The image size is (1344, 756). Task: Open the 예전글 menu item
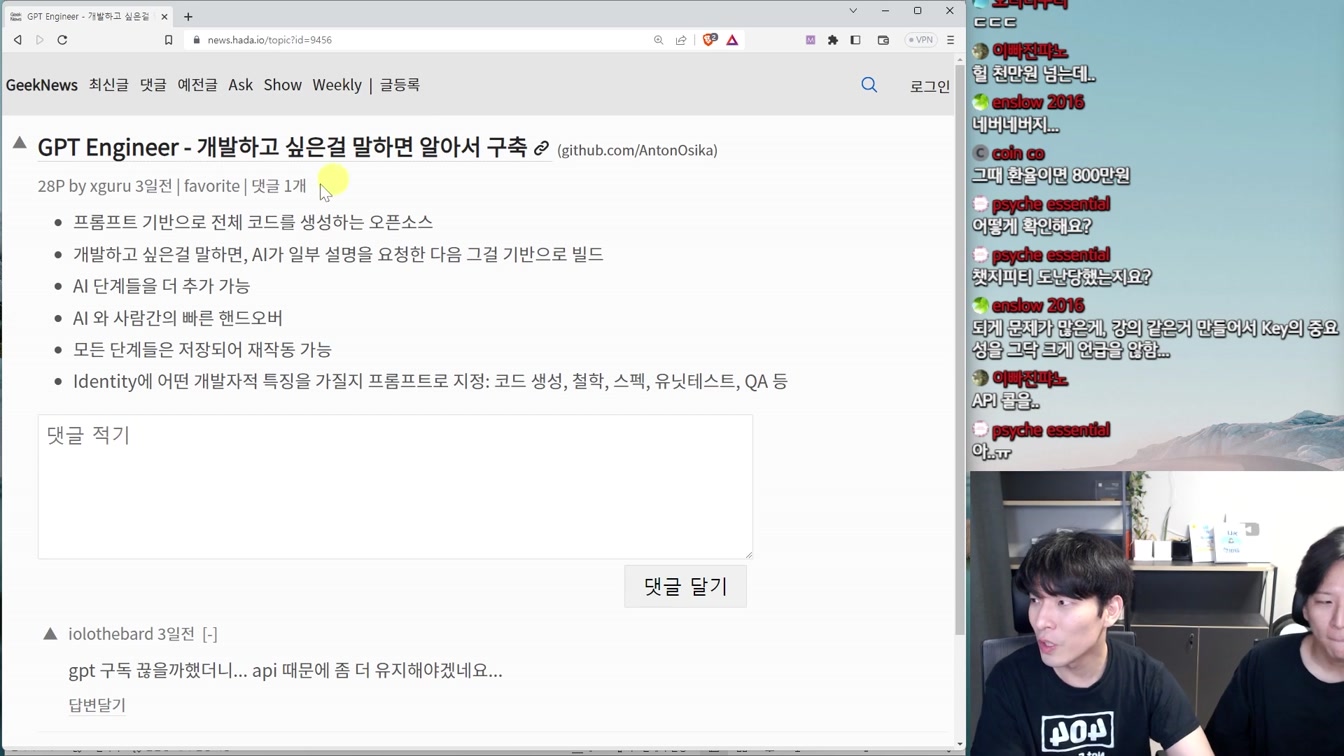(x=197, y=85)
